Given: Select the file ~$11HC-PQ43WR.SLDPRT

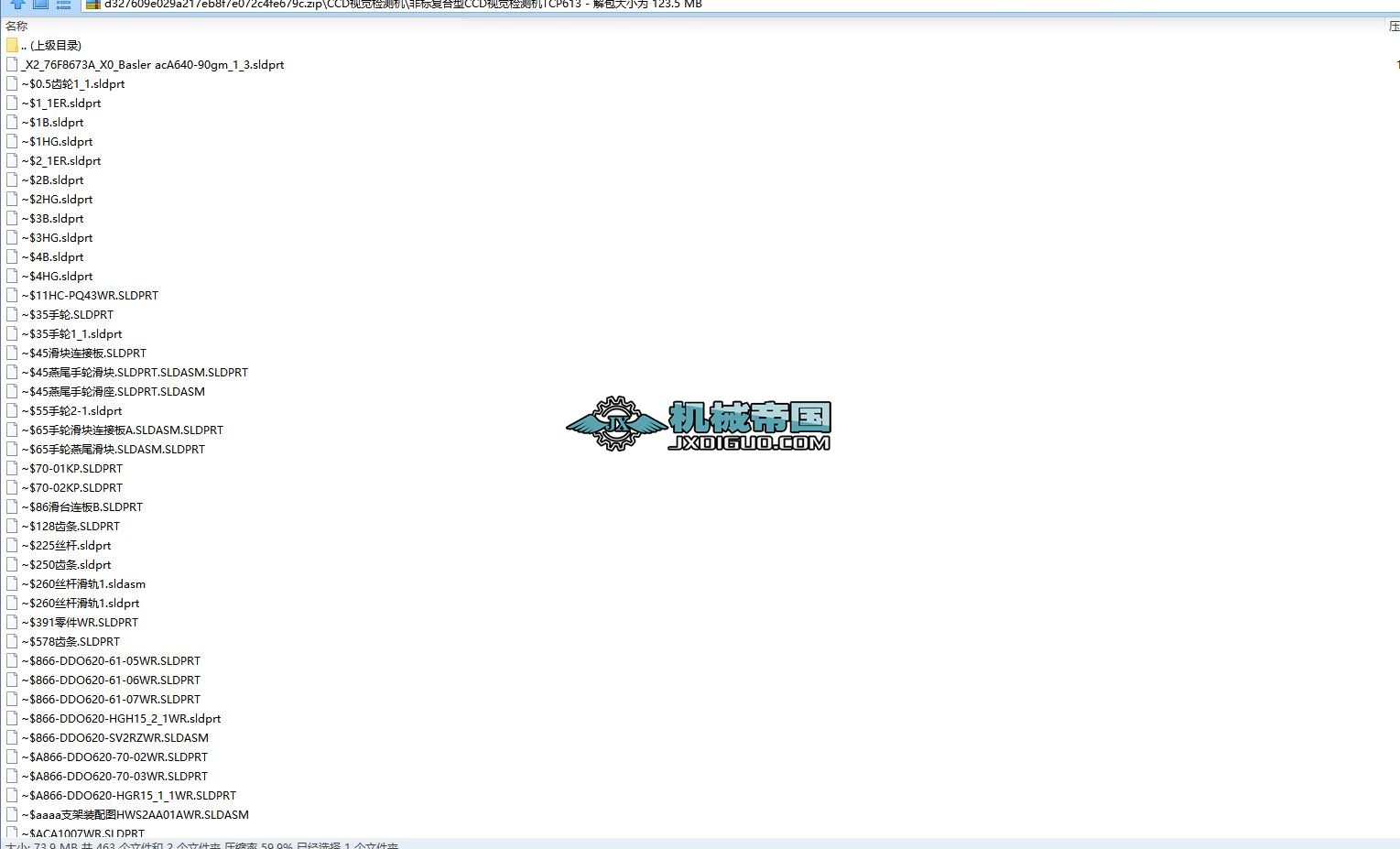Looking at the screenshot, I should (91, 296).
